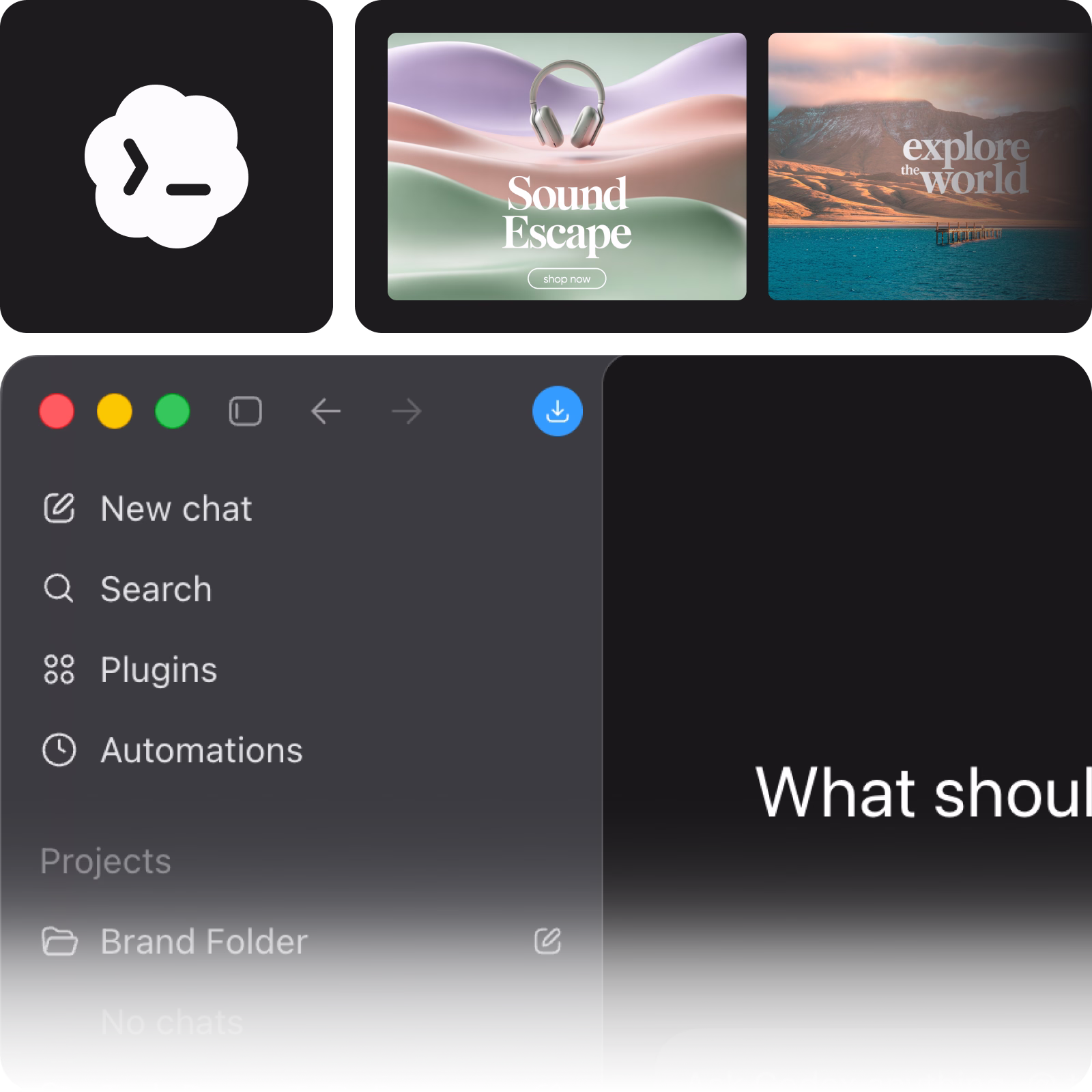The image size is (1092, 1092).
Task: Click the 'What shoul' heading text
Action: coord(923,792)
